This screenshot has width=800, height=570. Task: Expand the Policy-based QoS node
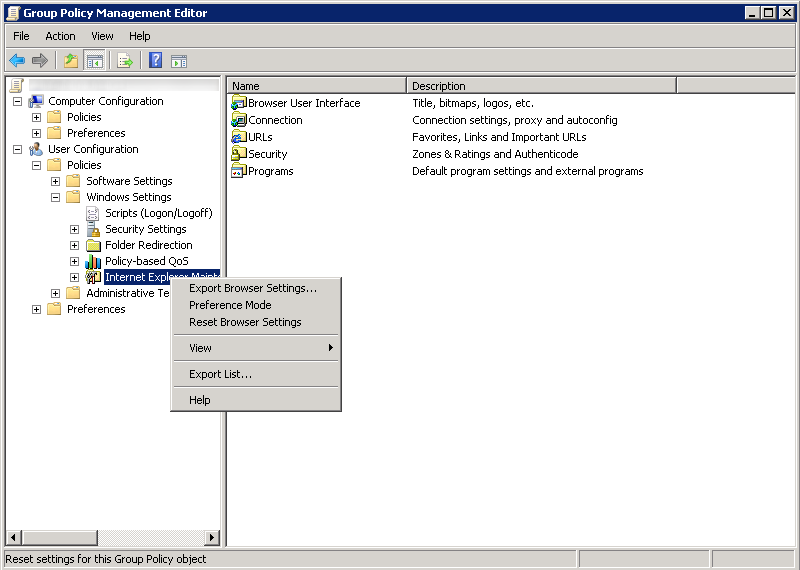pyautogui.click(x=74, y=261)
